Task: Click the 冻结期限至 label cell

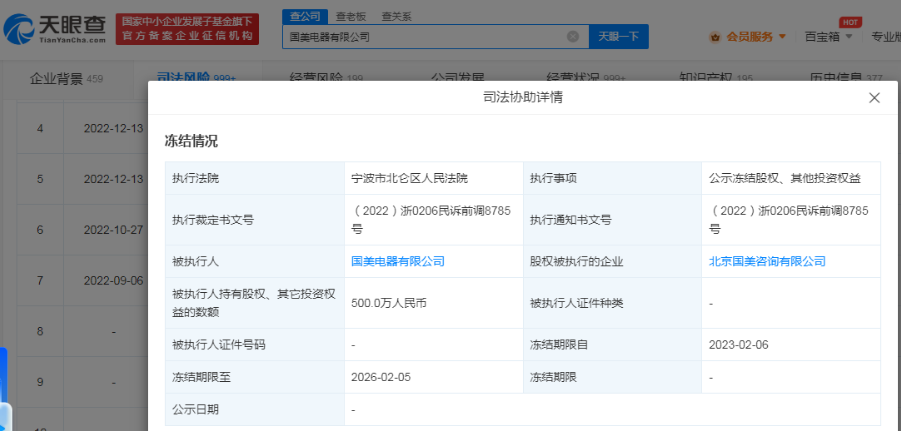Action: pos(255,377)
